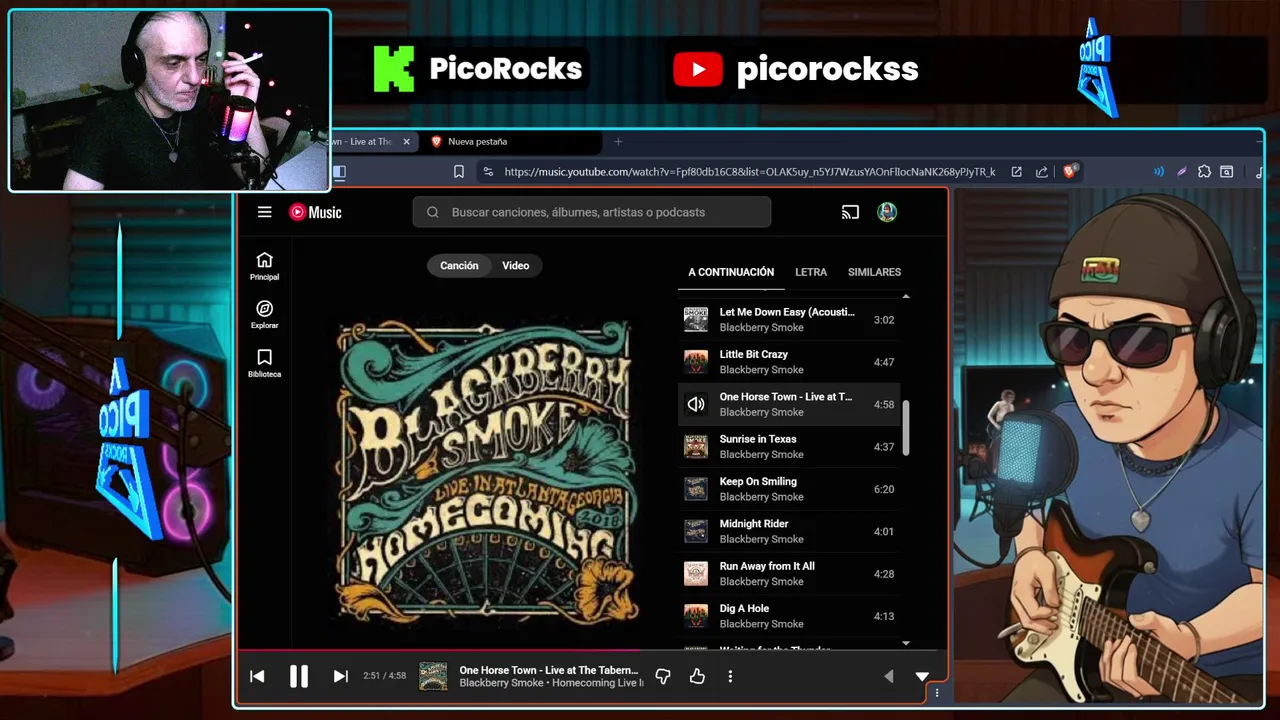Click the blue sound-waves extension icon
This screenshot has height=720, width=1280.
coord(1159,172)
